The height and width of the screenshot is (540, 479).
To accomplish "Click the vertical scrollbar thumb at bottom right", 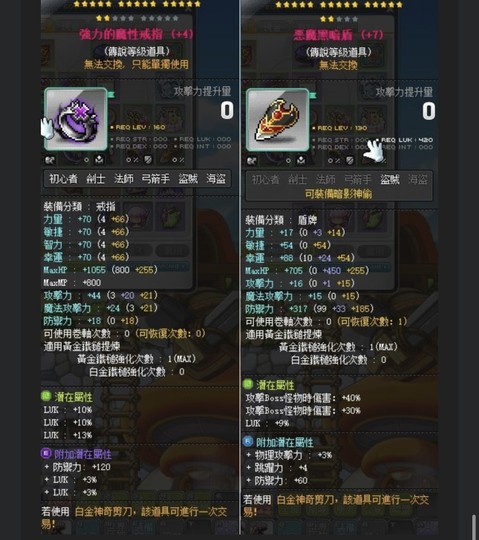I will click(475, 527).
